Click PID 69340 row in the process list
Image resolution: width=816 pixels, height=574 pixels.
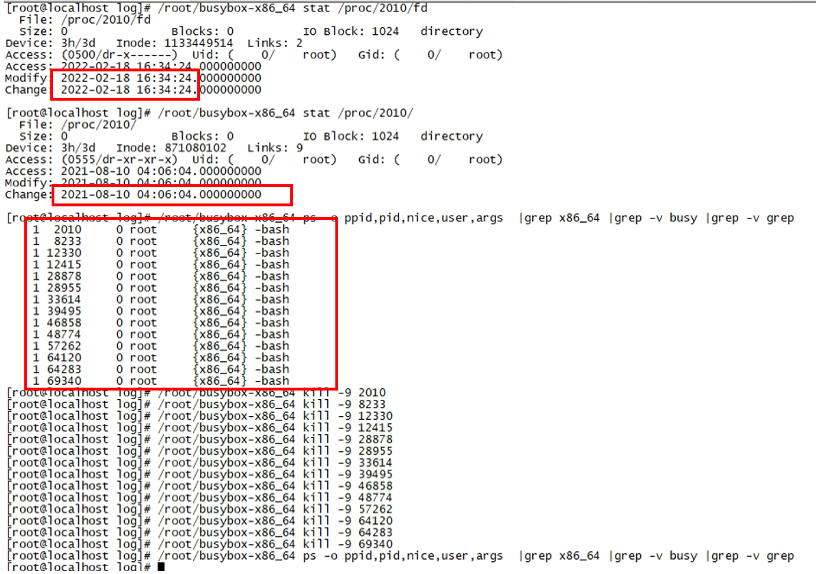pyautogui.click(x=160, y=381)
